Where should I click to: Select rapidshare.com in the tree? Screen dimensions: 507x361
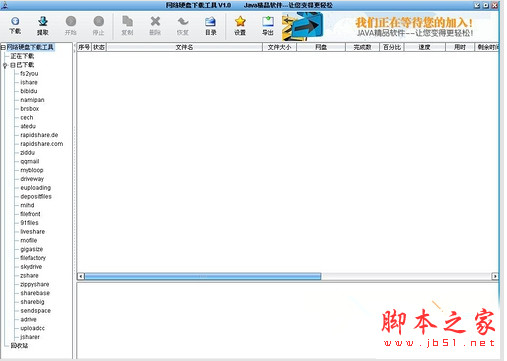[x=42, y=144]
